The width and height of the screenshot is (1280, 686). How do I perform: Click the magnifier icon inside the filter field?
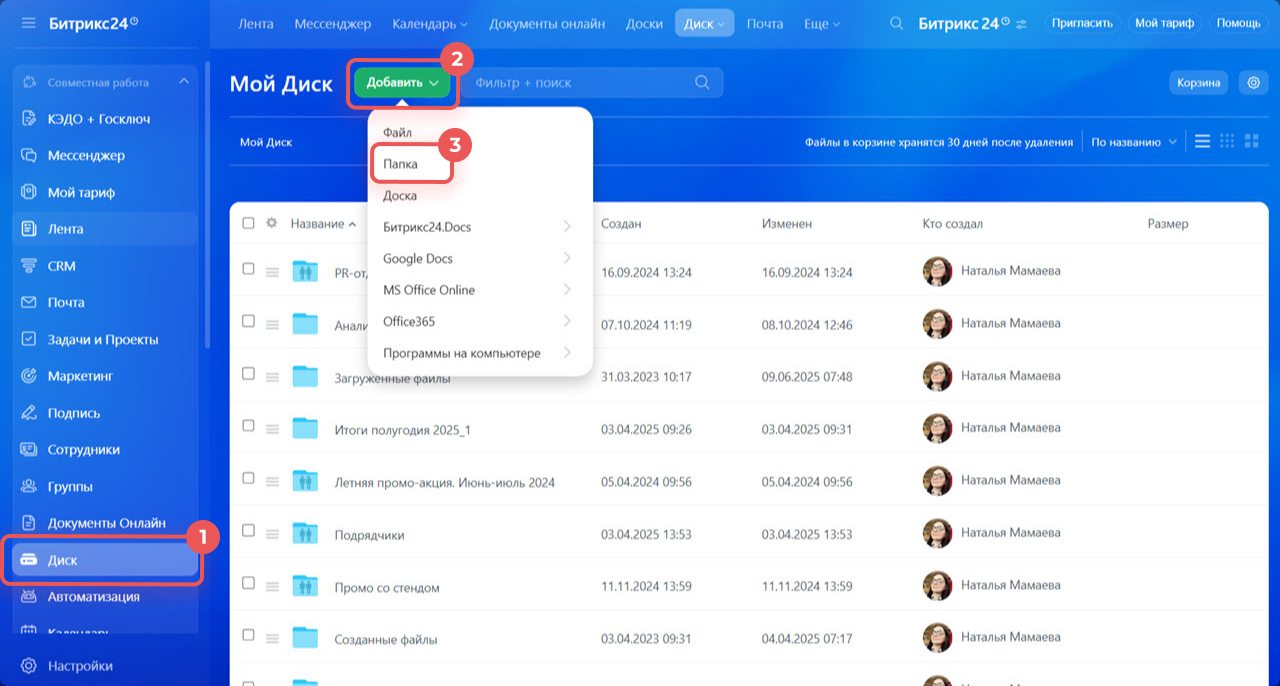[x=703, y=83]
